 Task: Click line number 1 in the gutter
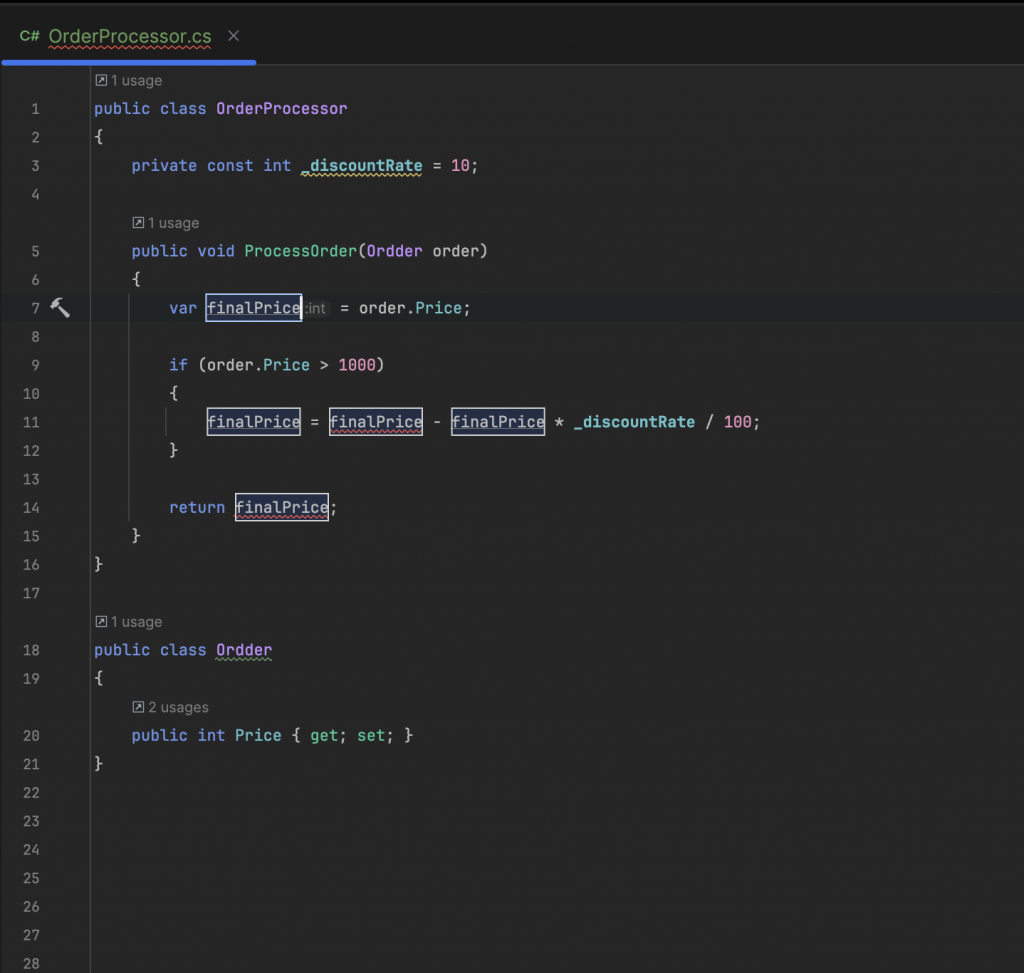coord(35,109)
